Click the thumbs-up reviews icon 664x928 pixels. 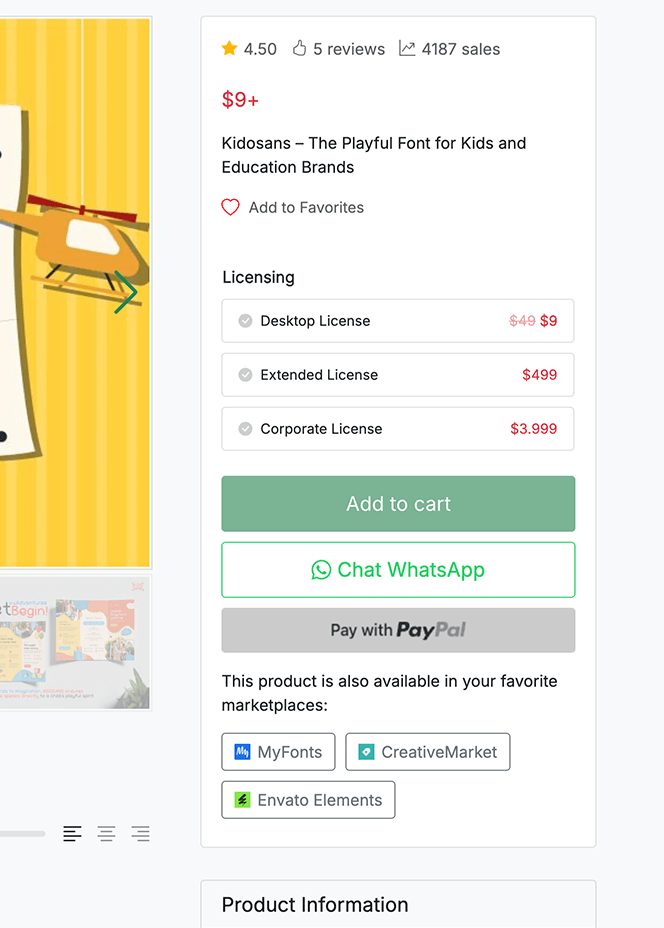coord(299,48)
